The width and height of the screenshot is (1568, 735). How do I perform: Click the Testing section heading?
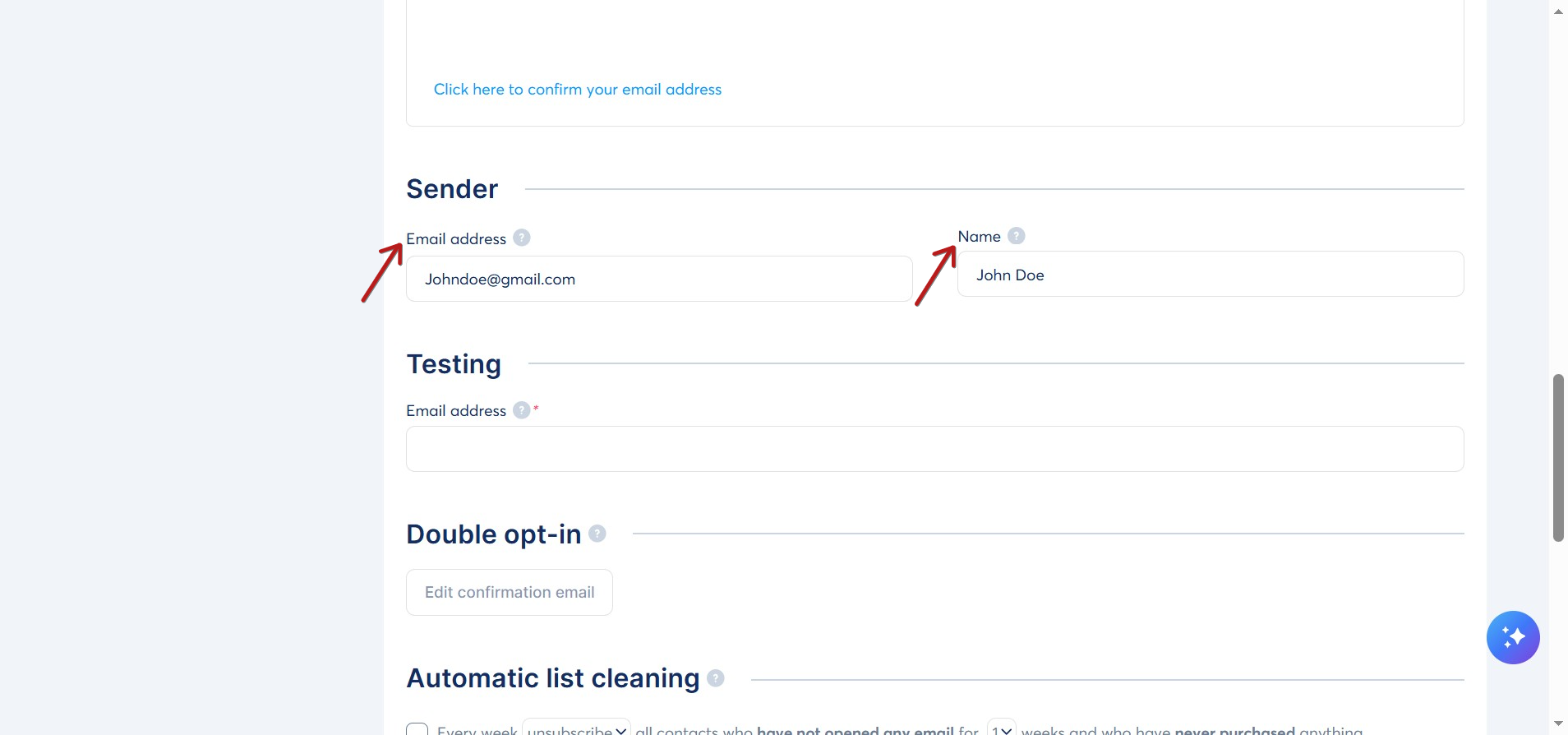[x=454, y=364]
